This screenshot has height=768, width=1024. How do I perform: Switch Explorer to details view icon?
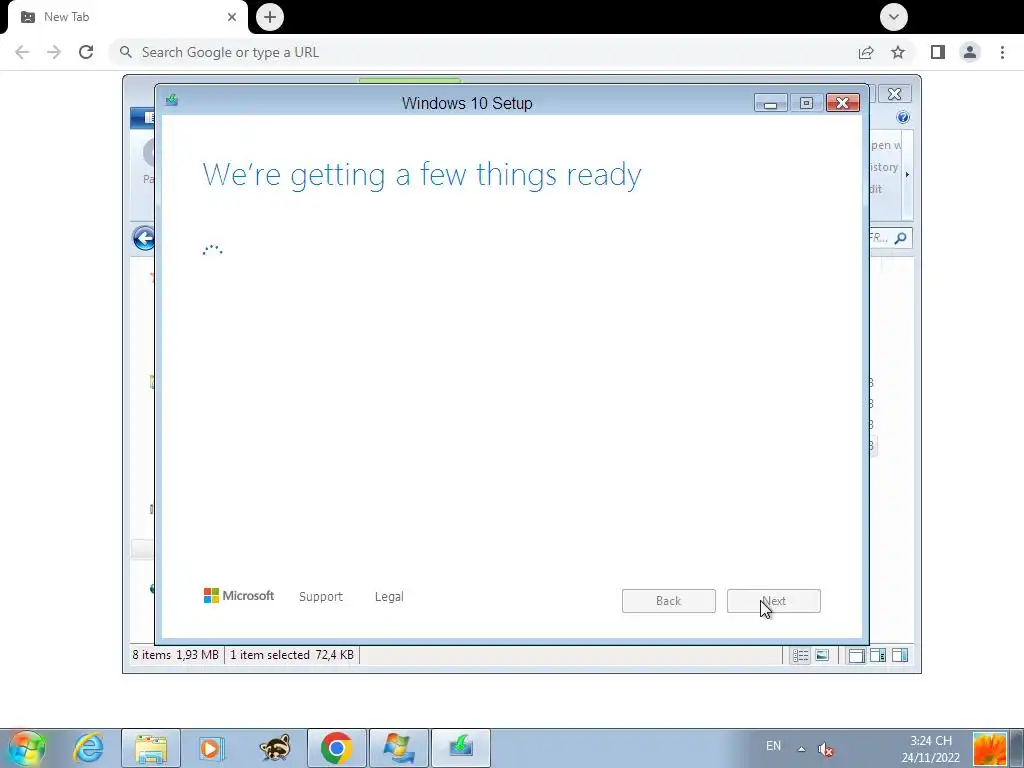[801, 655]
